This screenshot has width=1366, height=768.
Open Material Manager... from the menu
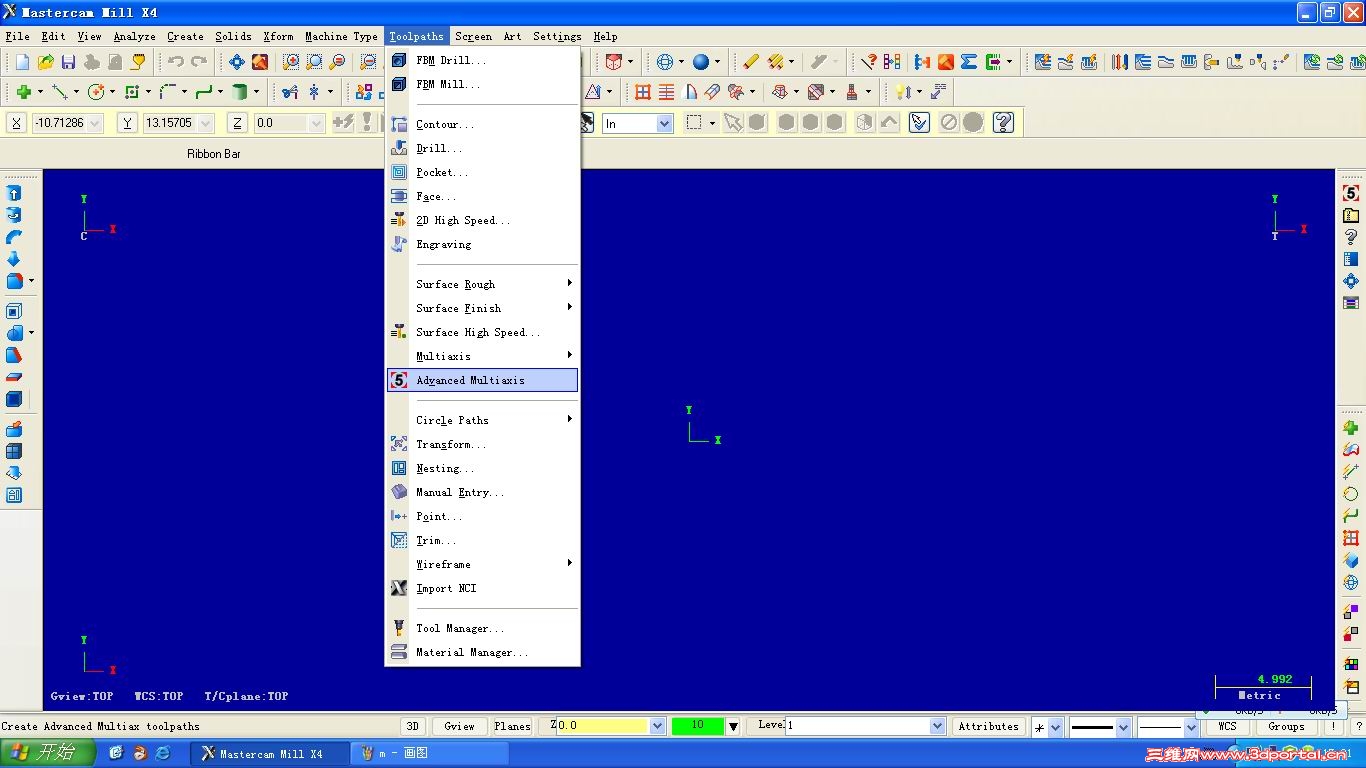pyautogui.click(x=482, y=652)
